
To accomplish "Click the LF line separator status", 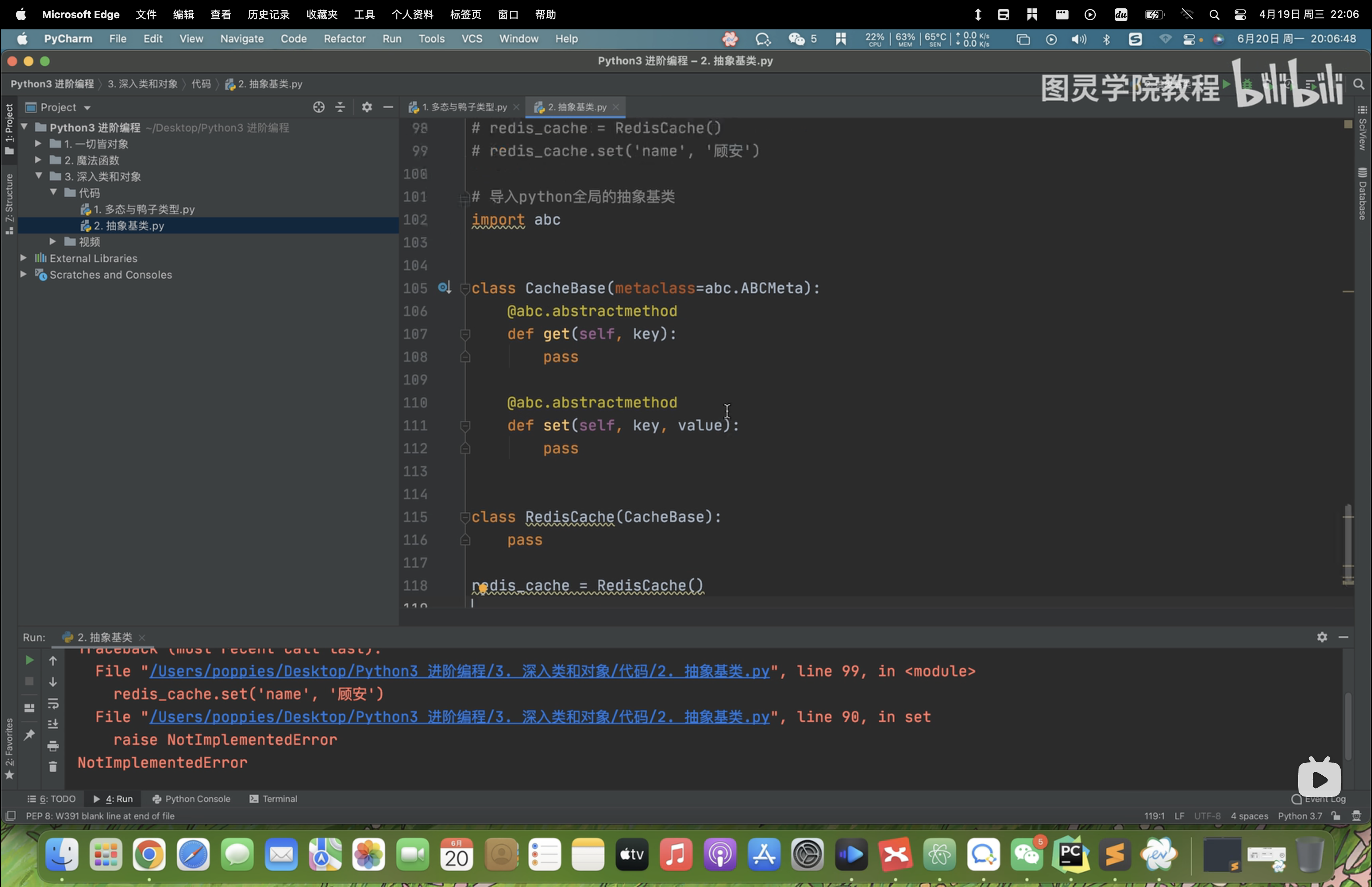I will click(x=1179, y=816).
